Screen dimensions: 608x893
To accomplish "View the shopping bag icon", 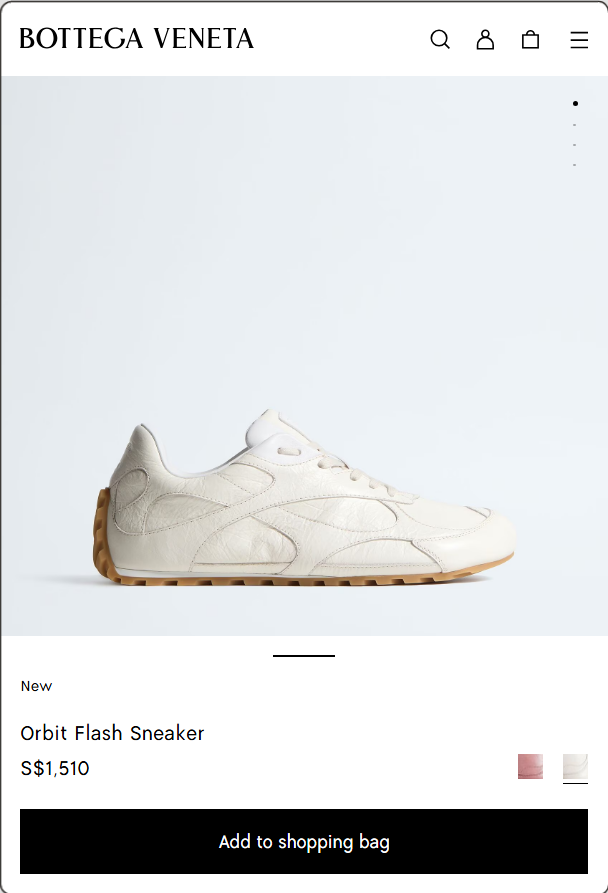I will (531, 39).
